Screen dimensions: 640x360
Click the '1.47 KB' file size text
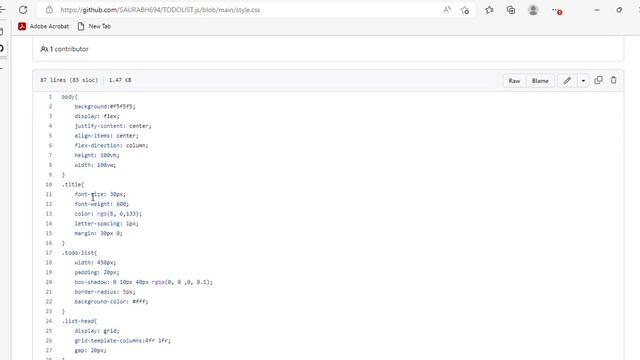(120, 80)
